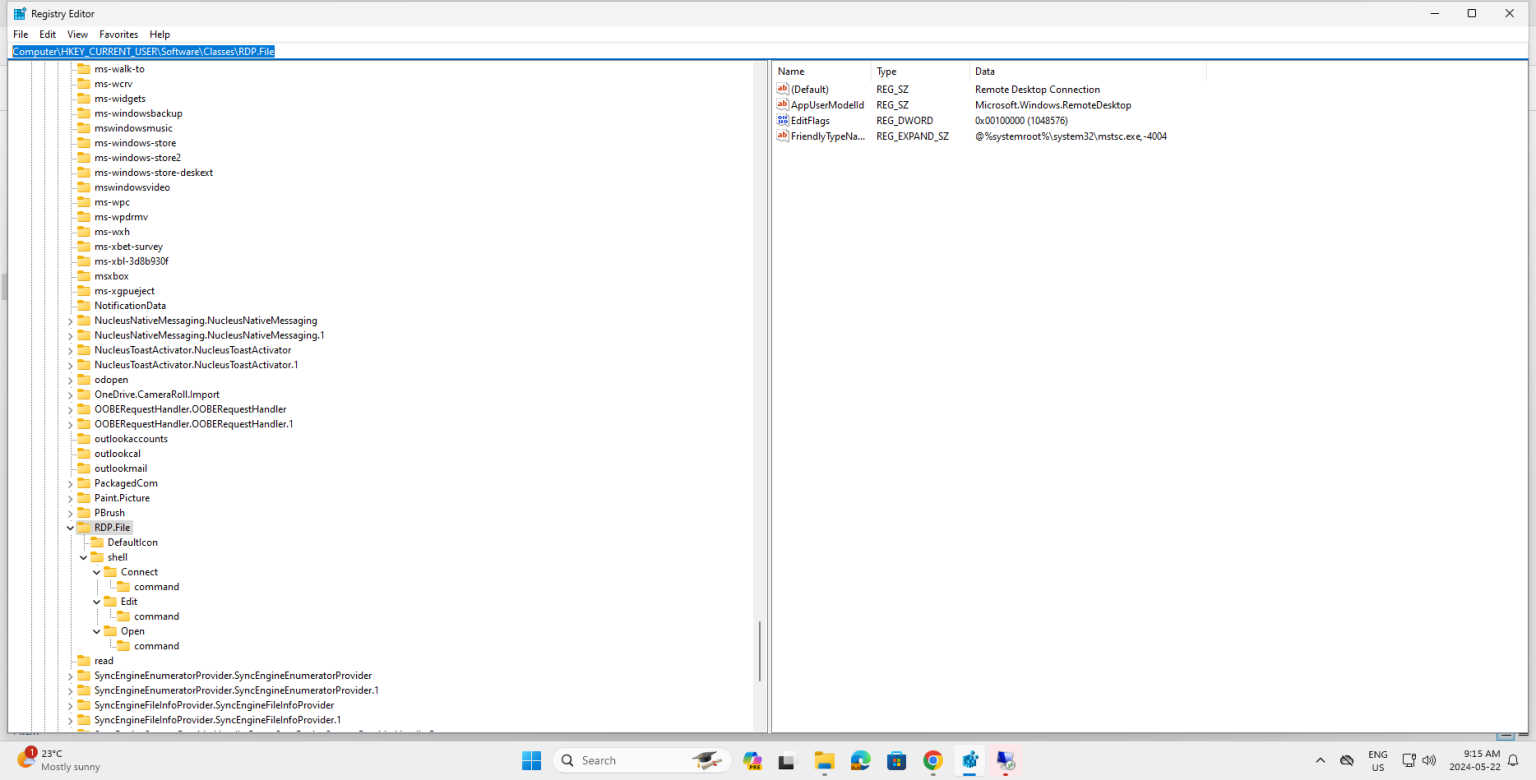Launch Google Chrome from the taskbar
1536x780 pixels.
coord(932,760)
